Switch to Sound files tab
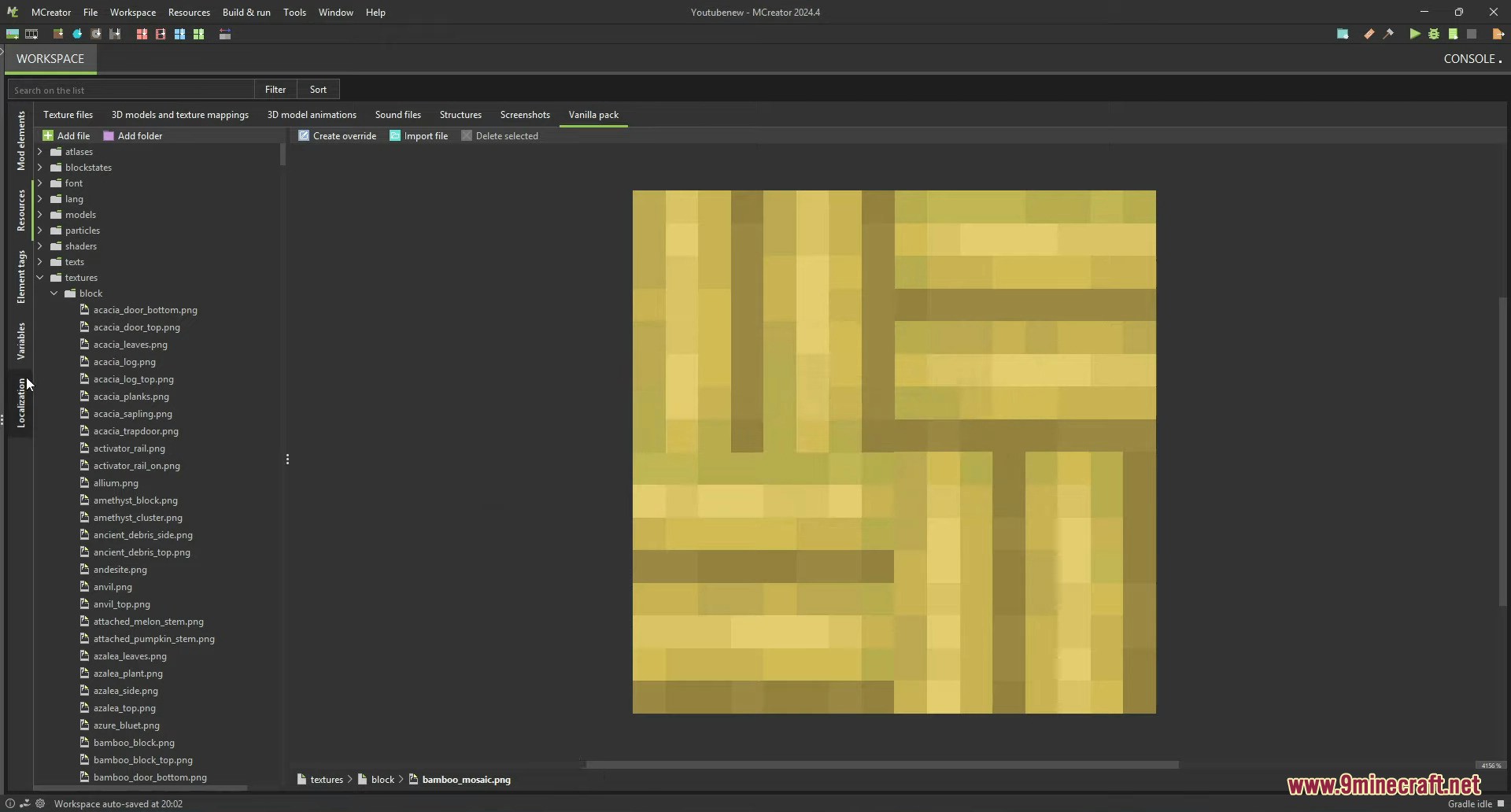This screenshot has height=812, width=1511. click(x=398, y=114)
